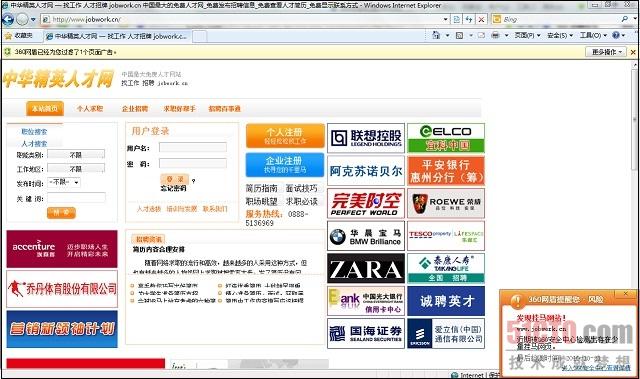This screenshot has height=379, width=640.
Task: Go to 本站首页 nav item
Action: [x=45, y=109]
